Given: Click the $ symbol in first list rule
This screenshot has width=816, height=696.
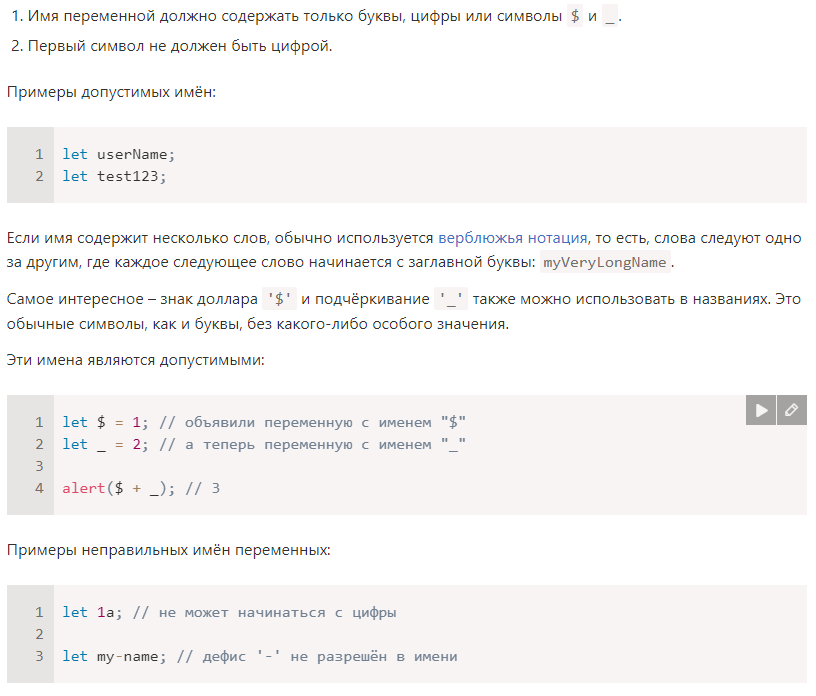Looking at the screenshot, I should (x=575, y=17).
